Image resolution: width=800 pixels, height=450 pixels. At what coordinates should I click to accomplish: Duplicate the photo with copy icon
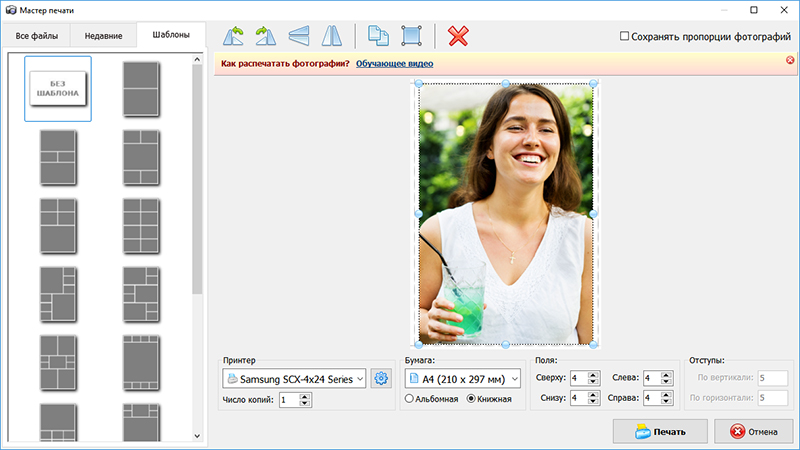(x=378, y=36)
